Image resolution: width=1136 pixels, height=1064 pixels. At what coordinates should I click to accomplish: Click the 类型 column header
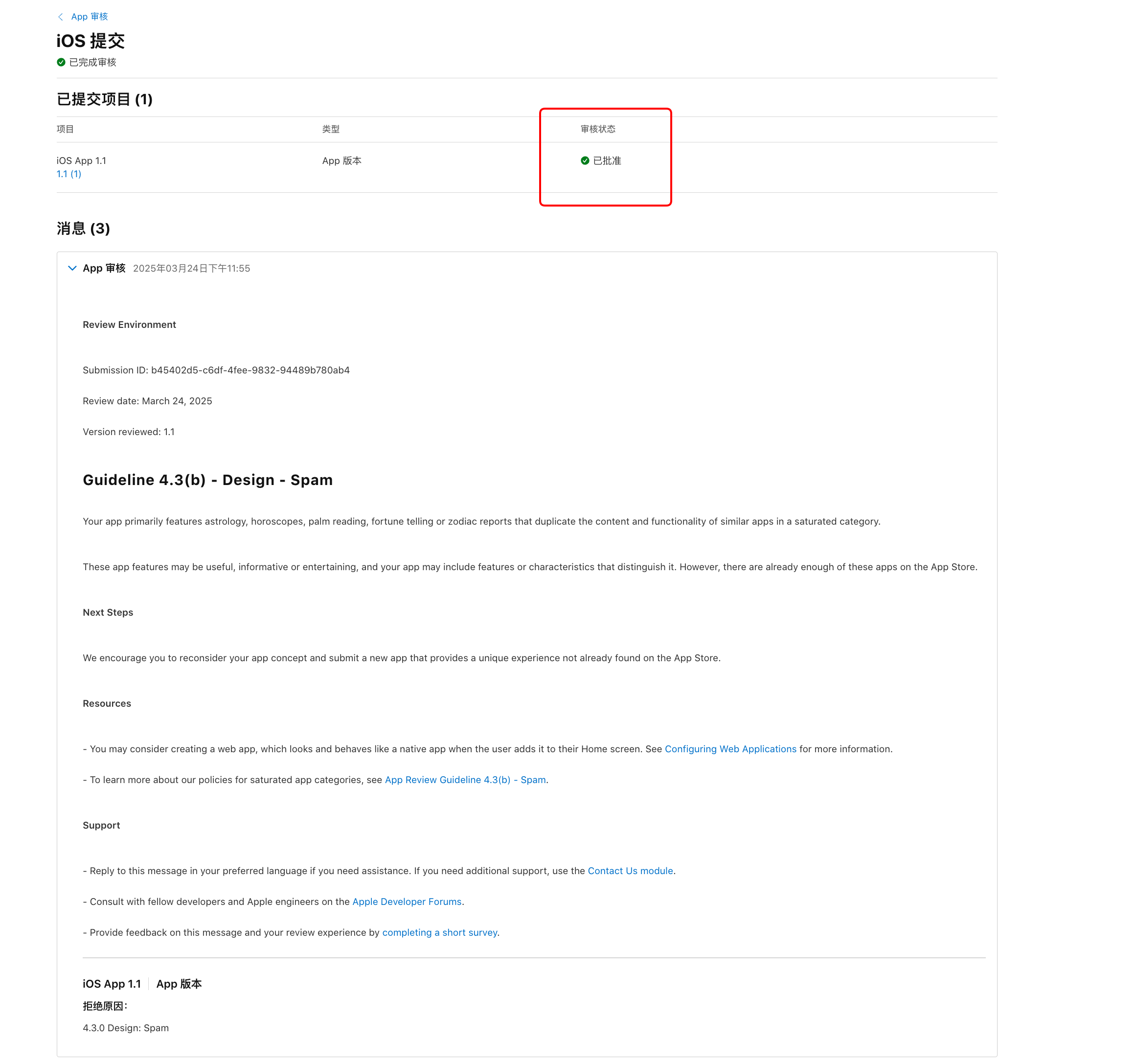tap(331, 129)
